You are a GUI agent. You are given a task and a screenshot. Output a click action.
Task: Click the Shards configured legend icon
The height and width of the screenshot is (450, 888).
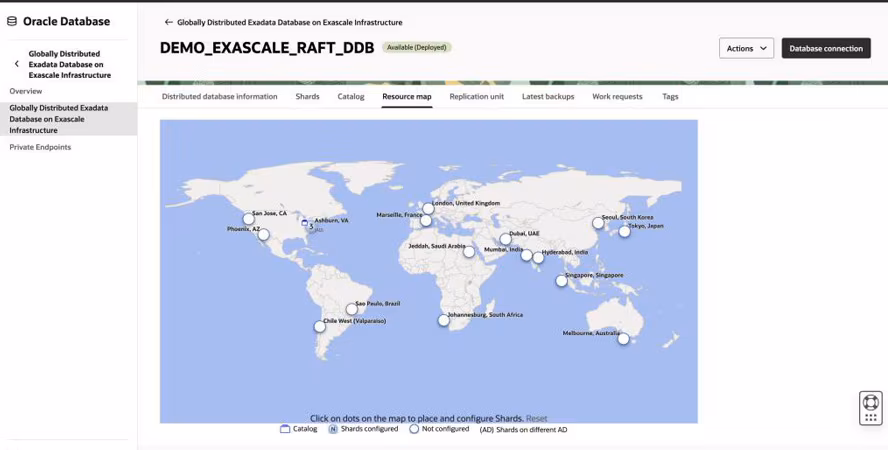pyautogui.click(x=333, y=429)
